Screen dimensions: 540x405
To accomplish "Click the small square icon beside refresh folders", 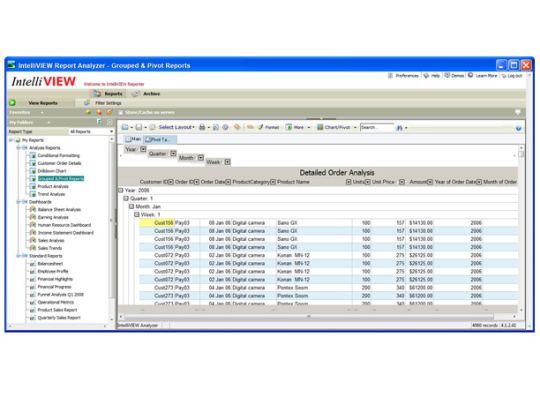I will coord(110,122).
